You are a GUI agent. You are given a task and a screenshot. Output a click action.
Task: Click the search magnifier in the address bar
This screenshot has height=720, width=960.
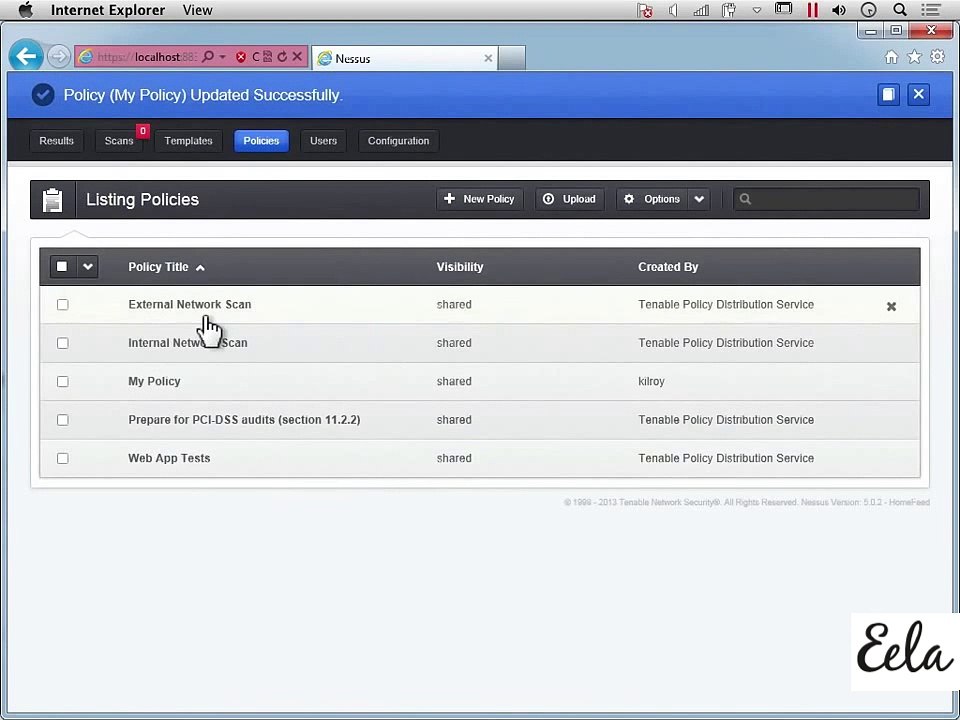tap(208, 56)
